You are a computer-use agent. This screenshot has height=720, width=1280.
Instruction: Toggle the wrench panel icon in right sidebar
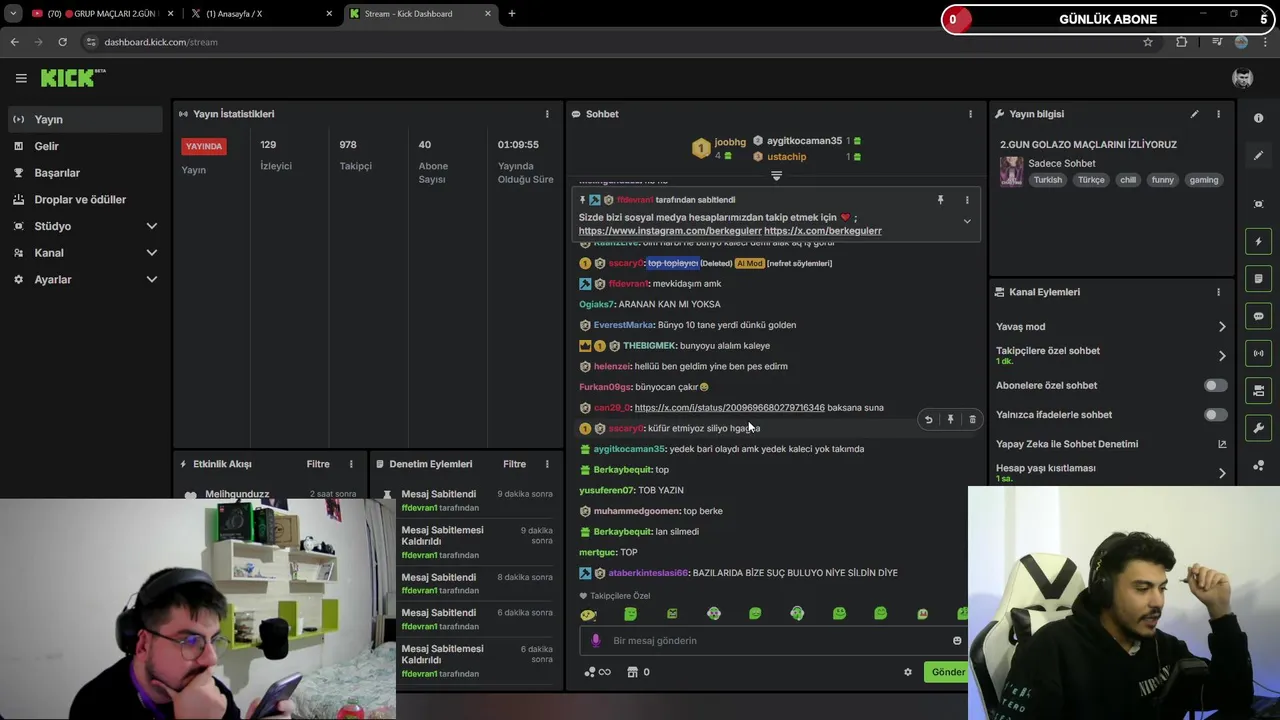(1259, 428)
